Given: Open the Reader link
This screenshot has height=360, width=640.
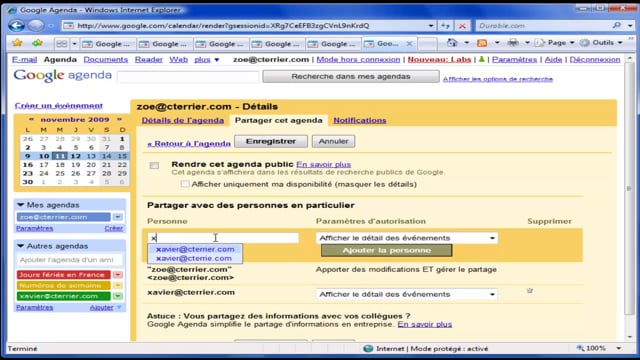Looking at the screenshot, I should (x=149, y=60).
